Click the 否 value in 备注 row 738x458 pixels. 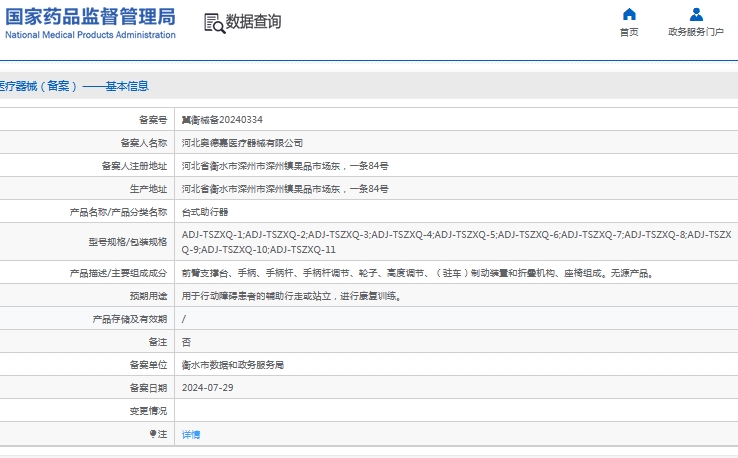186,342
